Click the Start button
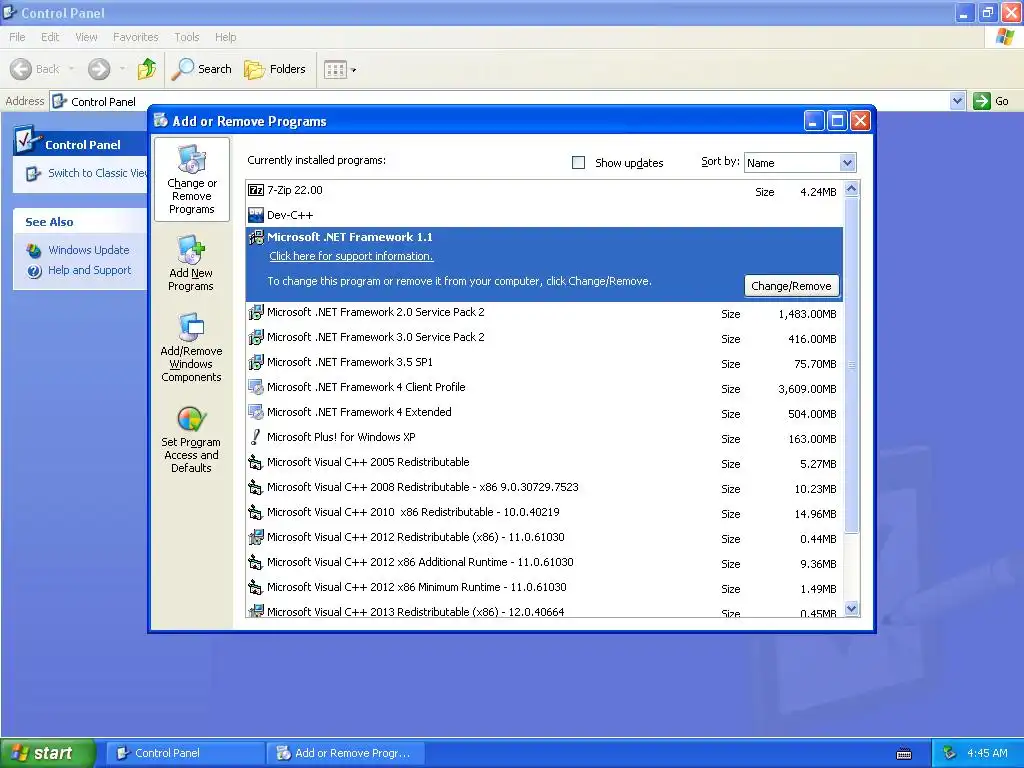Screen dimensions: 1024x768 pyautogui.click(x=48, y=753)
